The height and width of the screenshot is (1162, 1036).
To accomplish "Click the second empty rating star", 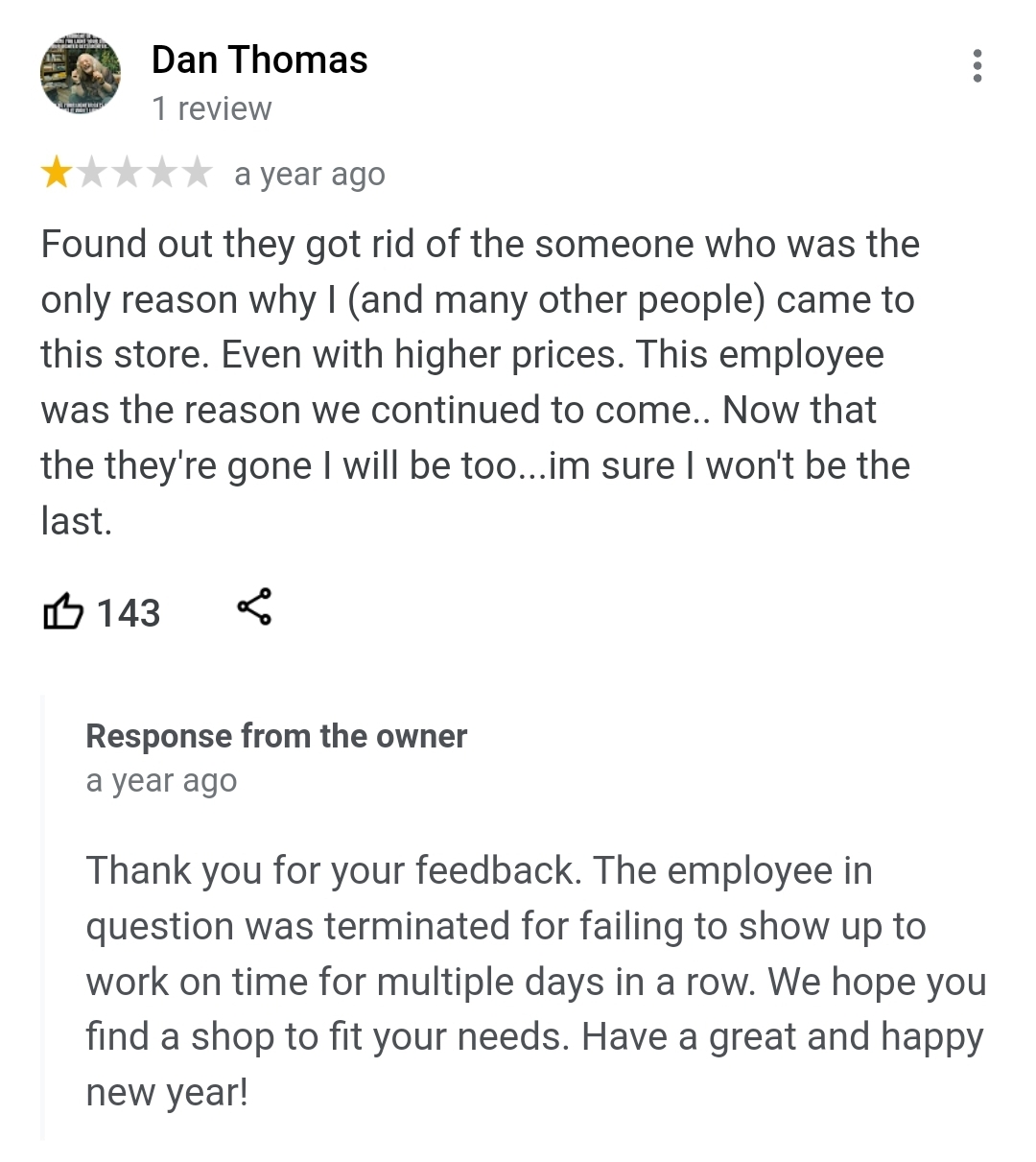I will tap(92, 174).
